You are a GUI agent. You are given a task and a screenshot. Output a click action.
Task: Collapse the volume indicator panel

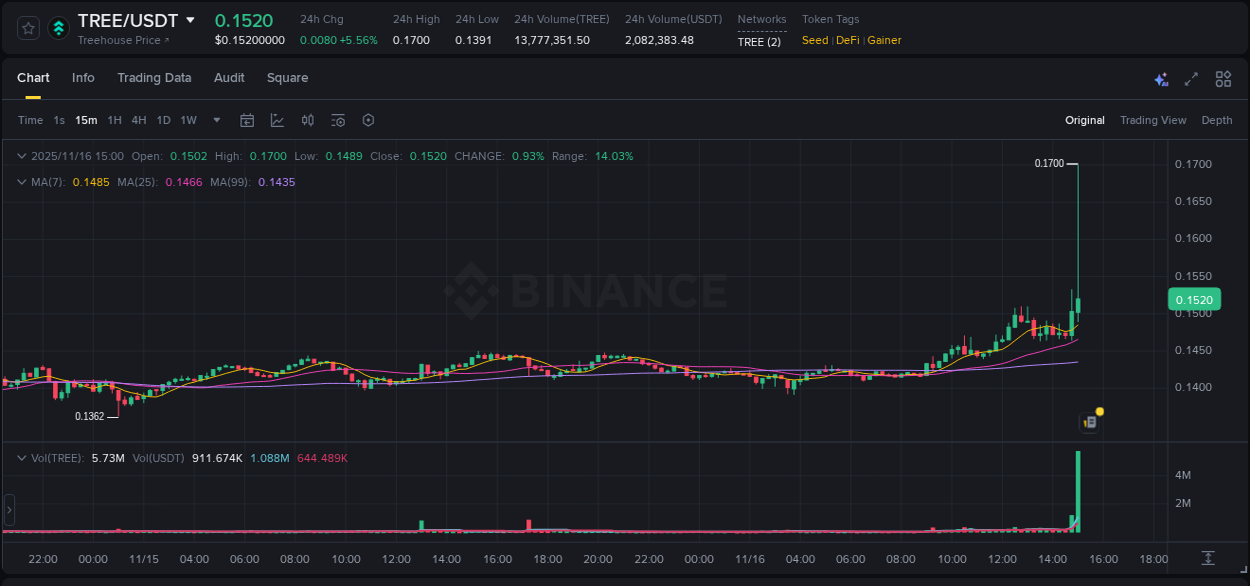tap(22, 456)
